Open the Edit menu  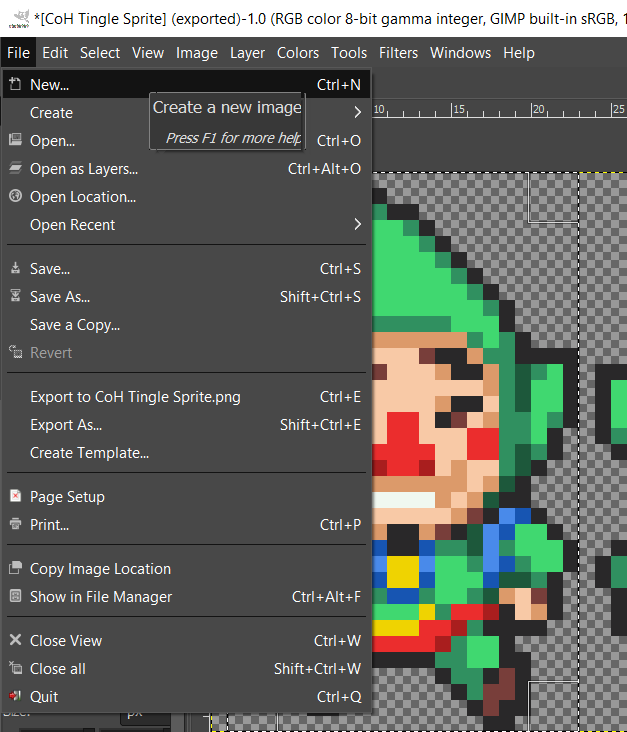pyautogui.click(x=55, y=53)
